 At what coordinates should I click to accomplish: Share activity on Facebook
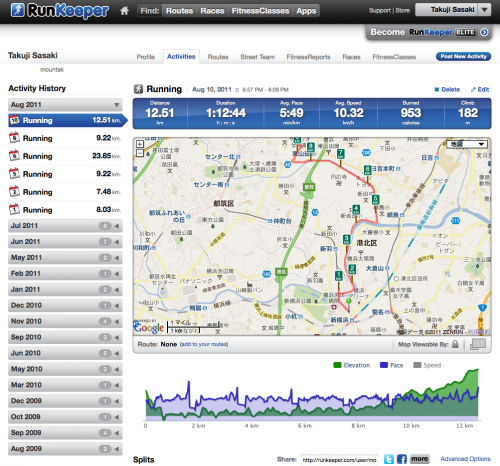(402, 459)
